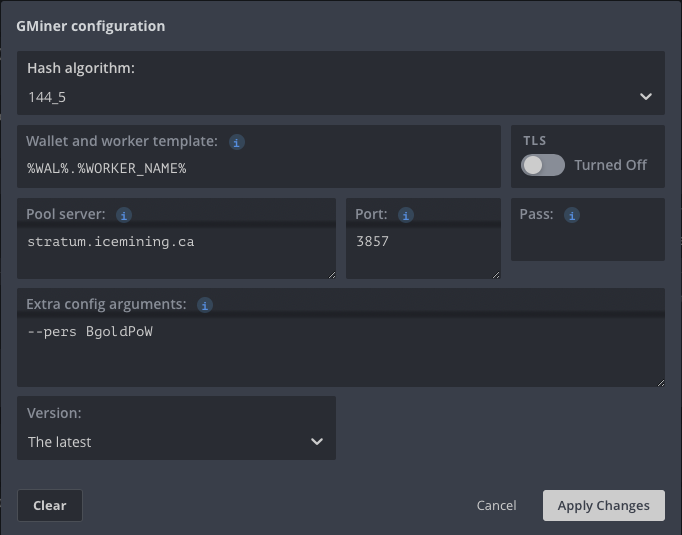Click info icon next to Port label
The width and height of the screenshot is (682, 535).
406,215
